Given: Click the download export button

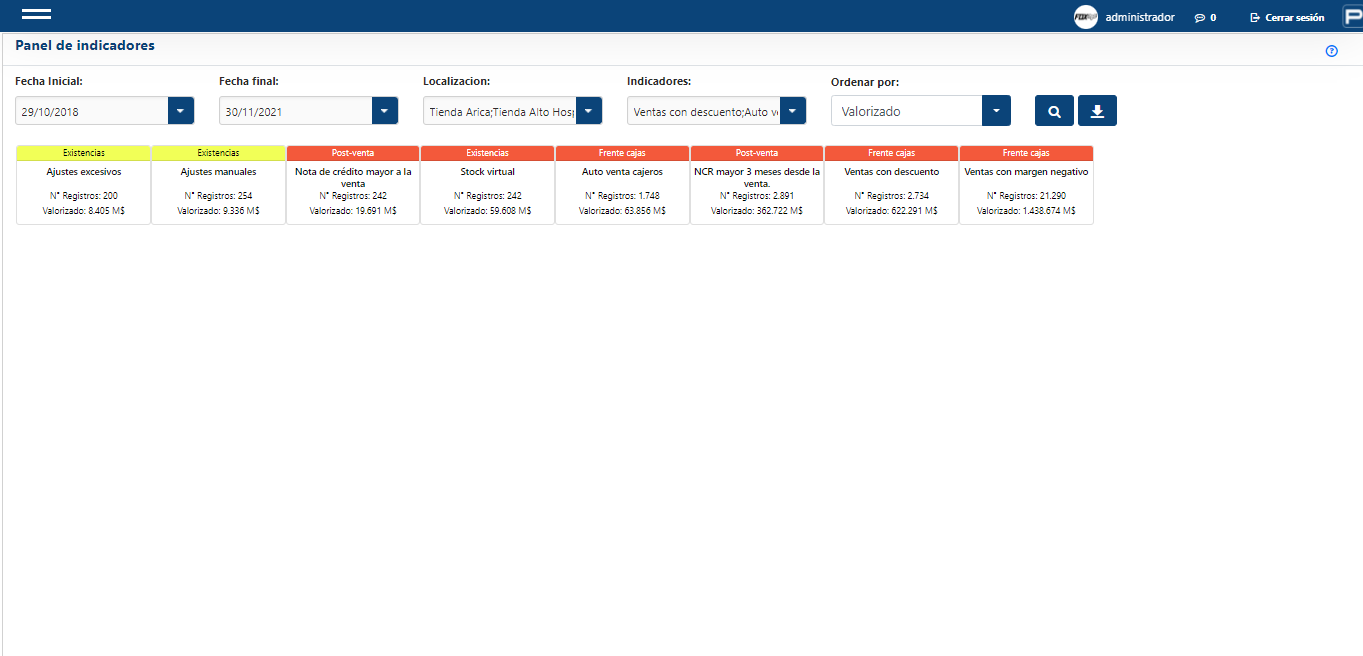Looking at the screenshot, I should (x=1097, y=111).
